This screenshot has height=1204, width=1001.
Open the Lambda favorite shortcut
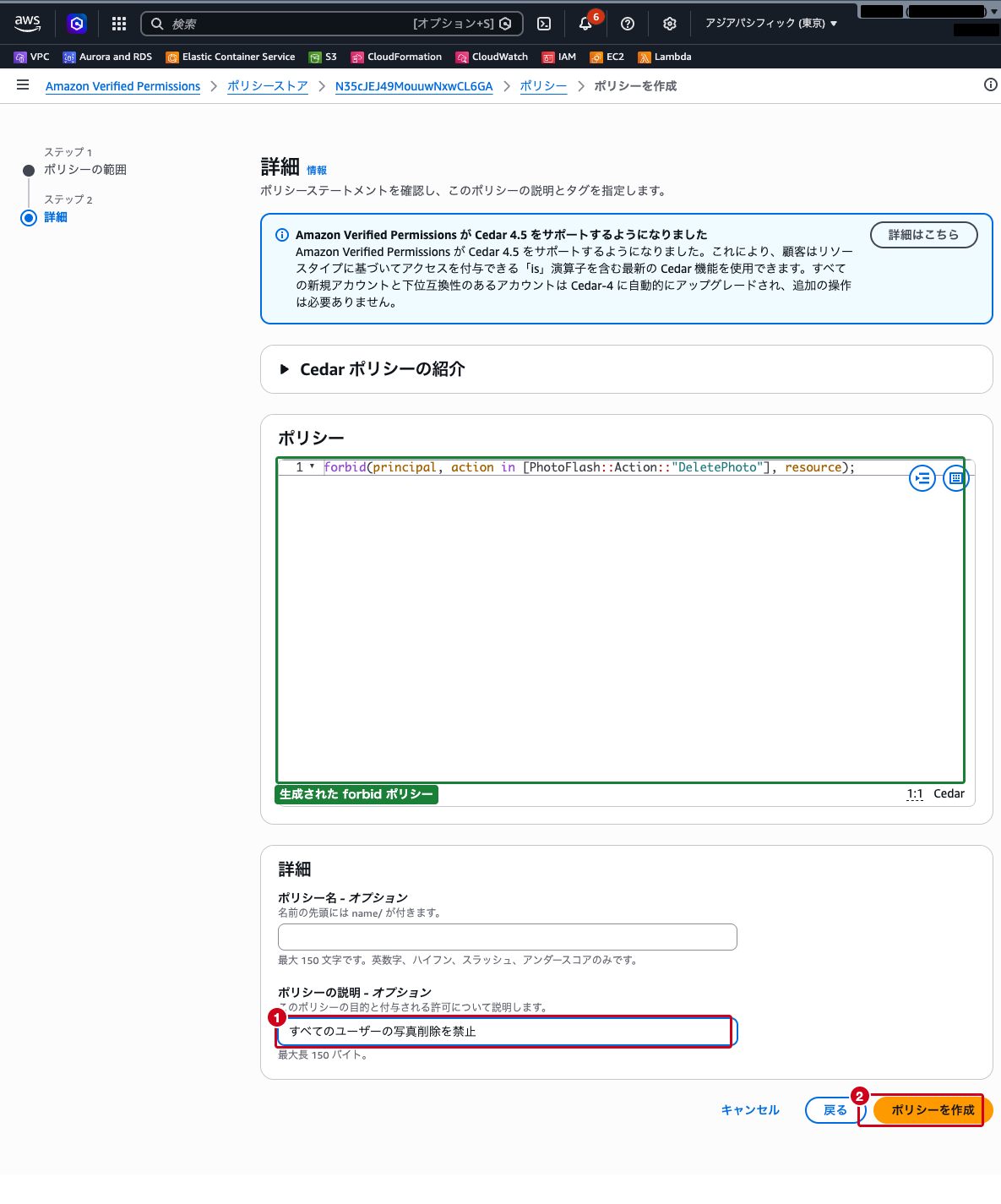tap(664, 57)
